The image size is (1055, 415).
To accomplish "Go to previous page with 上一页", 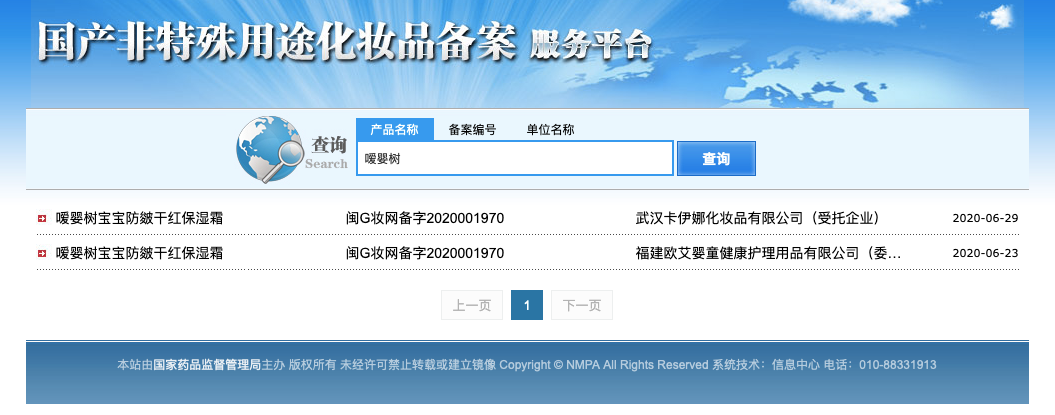I will tap(472, 306).
